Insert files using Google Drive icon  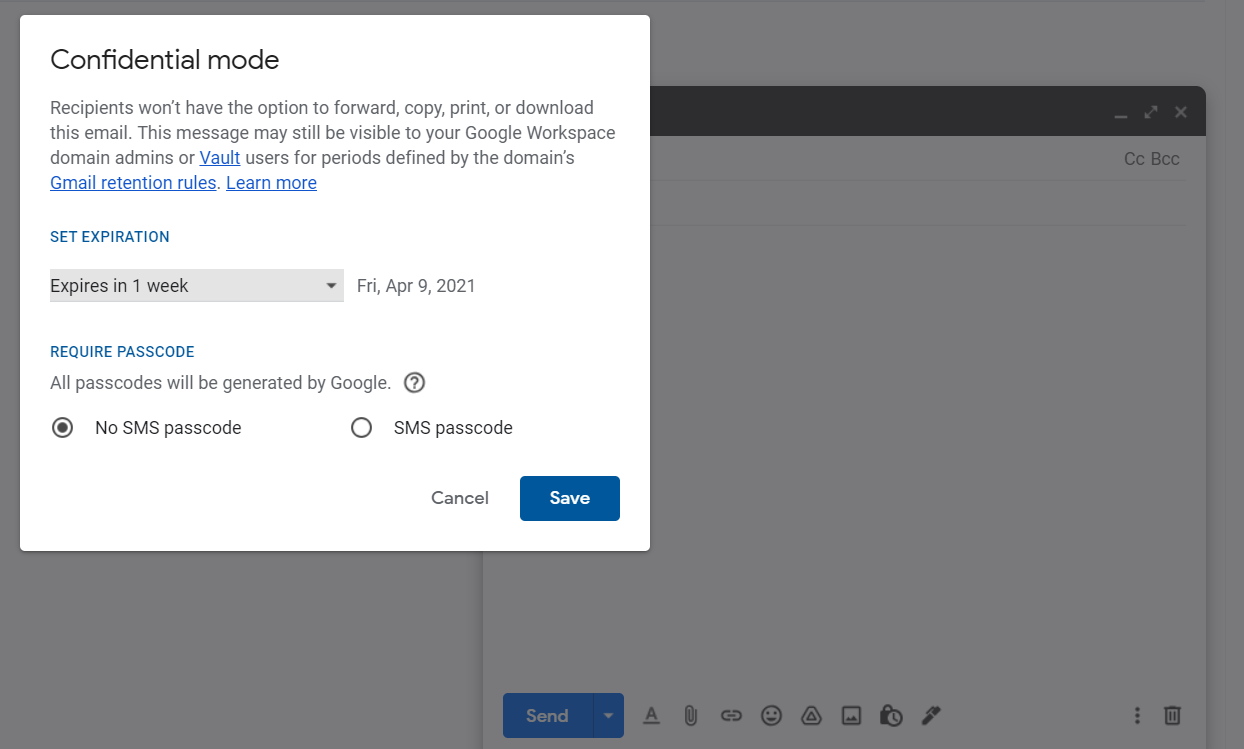811,715
